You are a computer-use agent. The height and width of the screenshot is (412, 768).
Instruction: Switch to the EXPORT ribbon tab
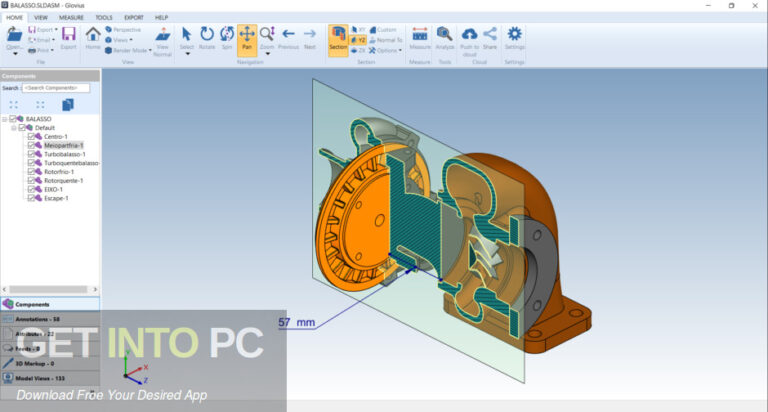(x=134, y=18)
